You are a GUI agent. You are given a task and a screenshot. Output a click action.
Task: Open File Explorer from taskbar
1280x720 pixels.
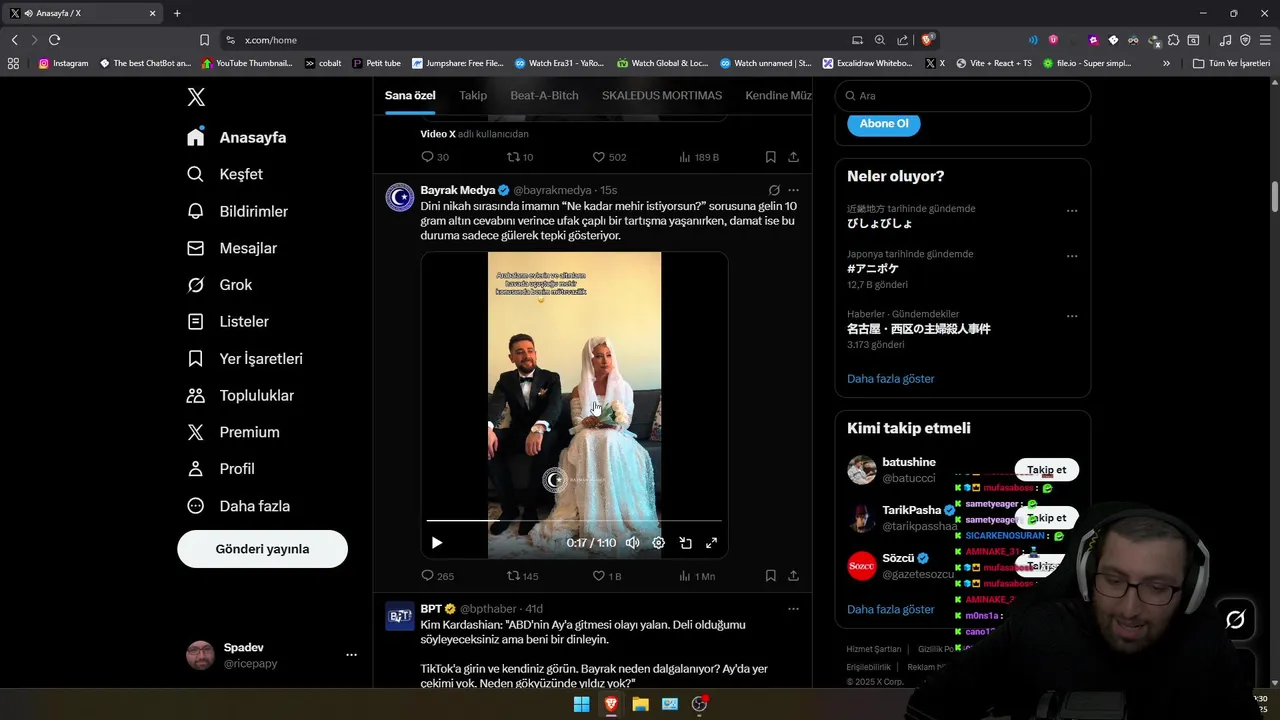(x=640, y=704)
